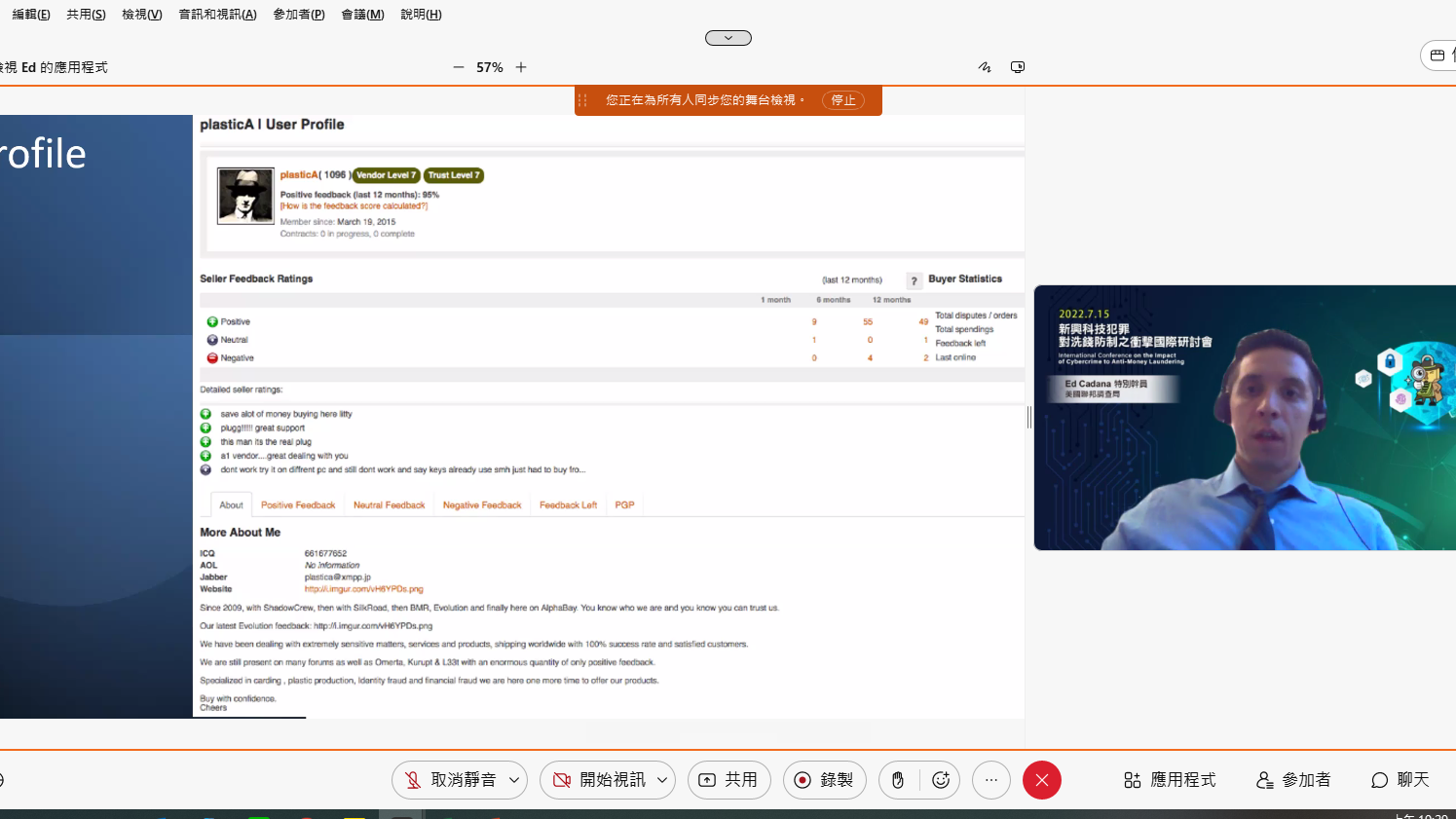Zoom in with the plus icon
1456x819 pixels.
(x=521, y=67)
